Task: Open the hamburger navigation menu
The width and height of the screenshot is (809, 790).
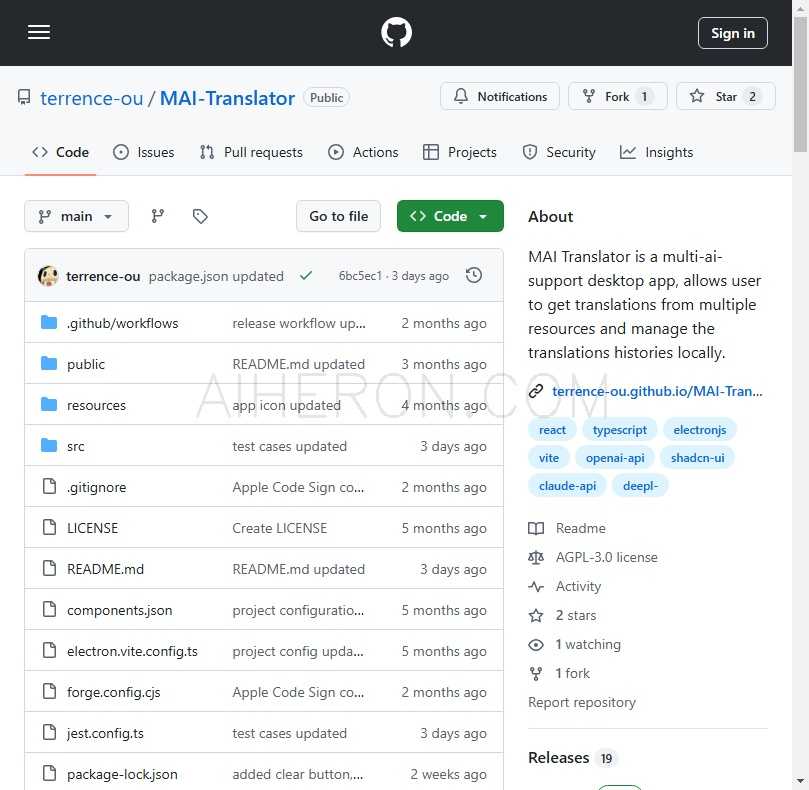Action: (39, 33)
